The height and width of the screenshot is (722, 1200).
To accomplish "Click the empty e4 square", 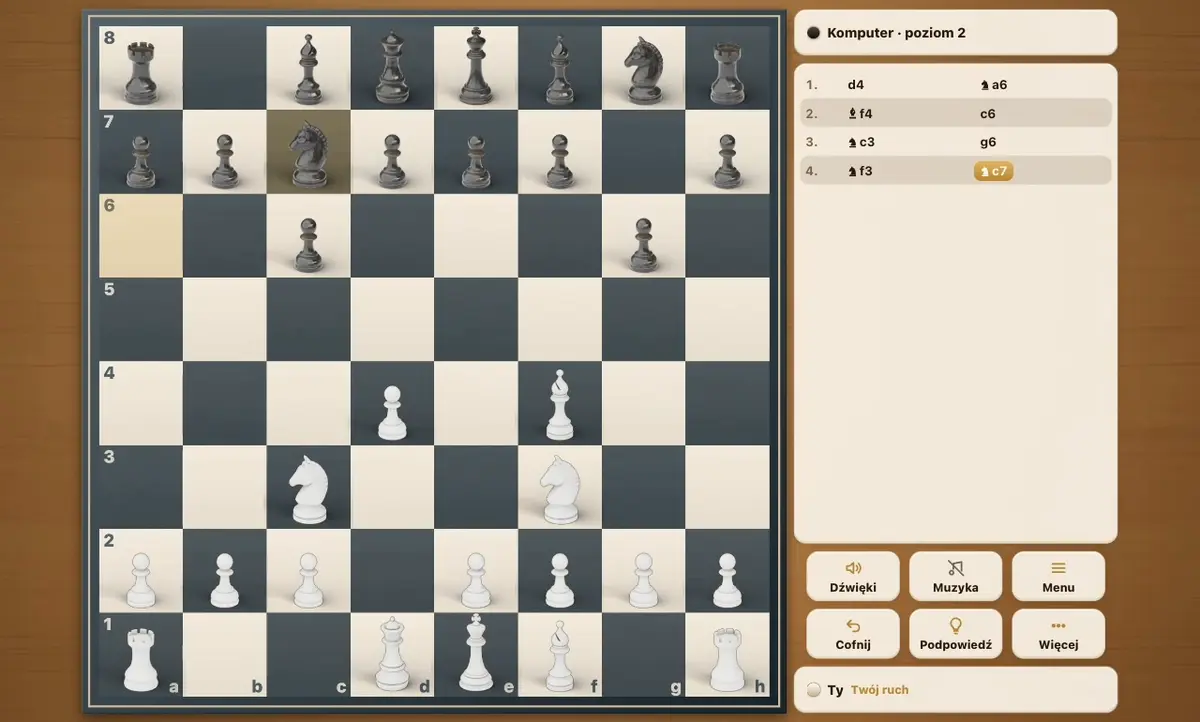I will pyautogui.click(x=476, y=403).
